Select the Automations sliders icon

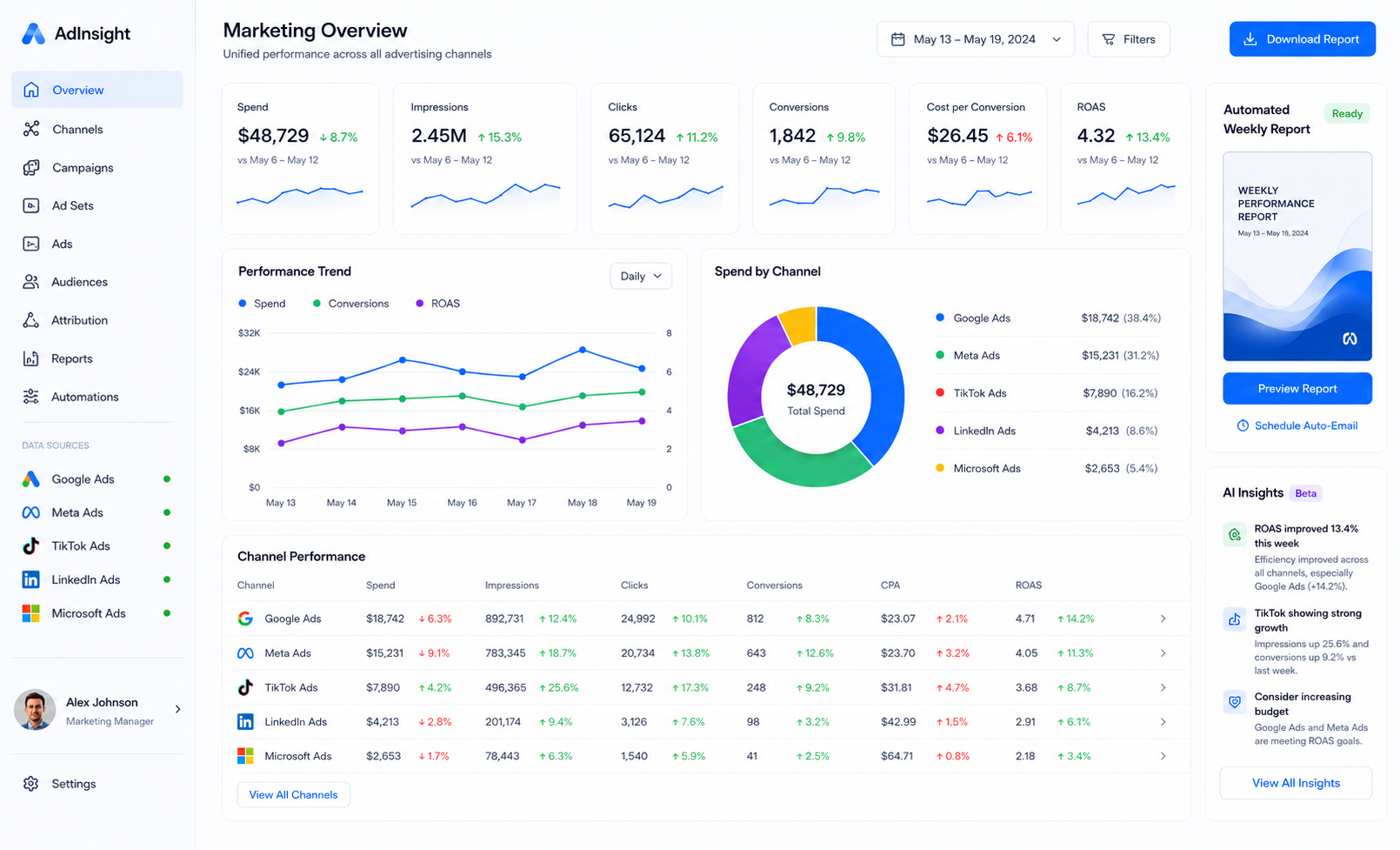coord(31,397)
